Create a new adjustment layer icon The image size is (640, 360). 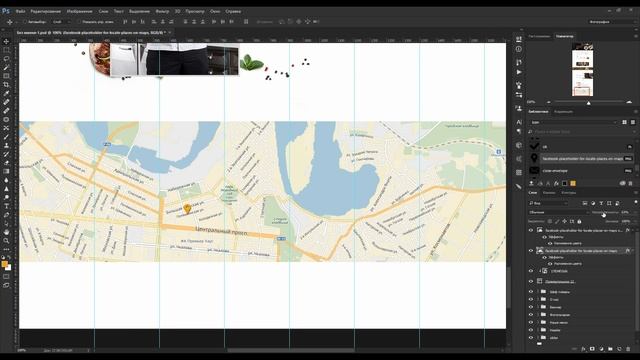(601, 349)
